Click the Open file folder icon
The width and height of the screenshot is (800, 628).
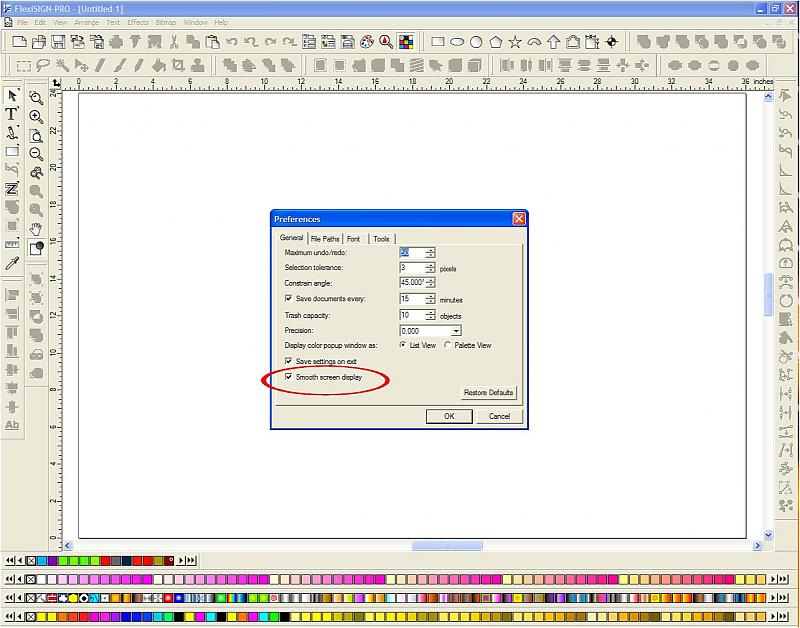click(x=39, y=42)
